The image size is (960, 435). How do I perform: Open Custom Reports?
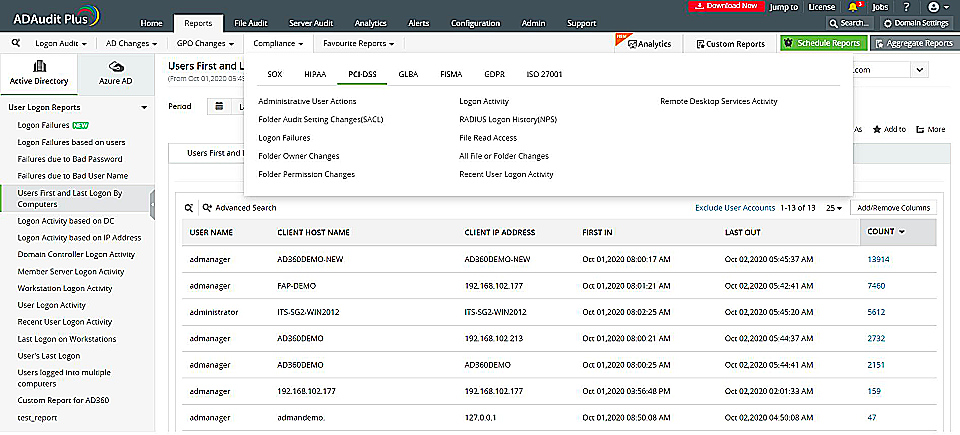(731, 44)
